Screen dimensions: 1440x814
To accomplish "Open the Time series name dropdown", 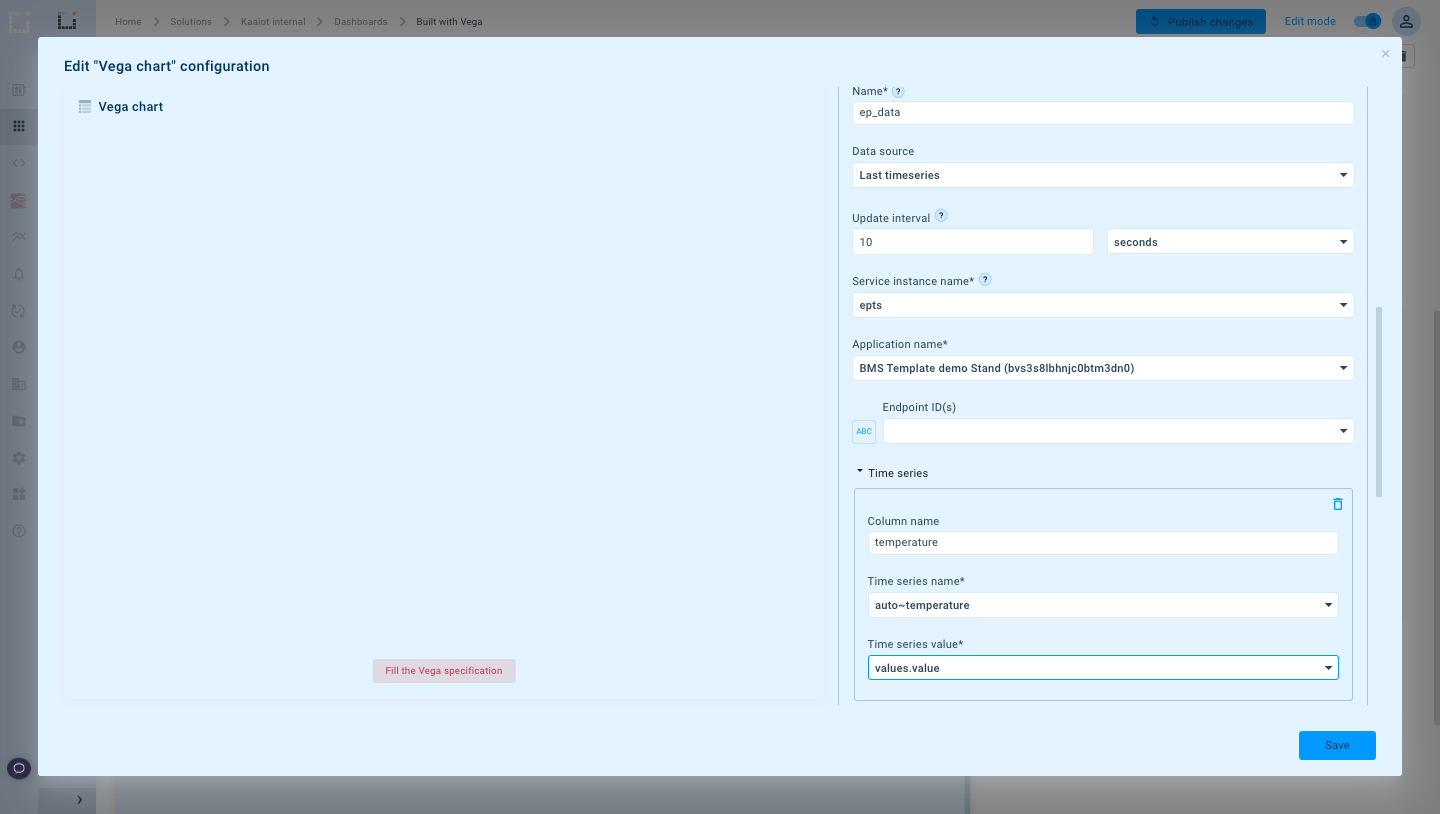I will 1102,605.
